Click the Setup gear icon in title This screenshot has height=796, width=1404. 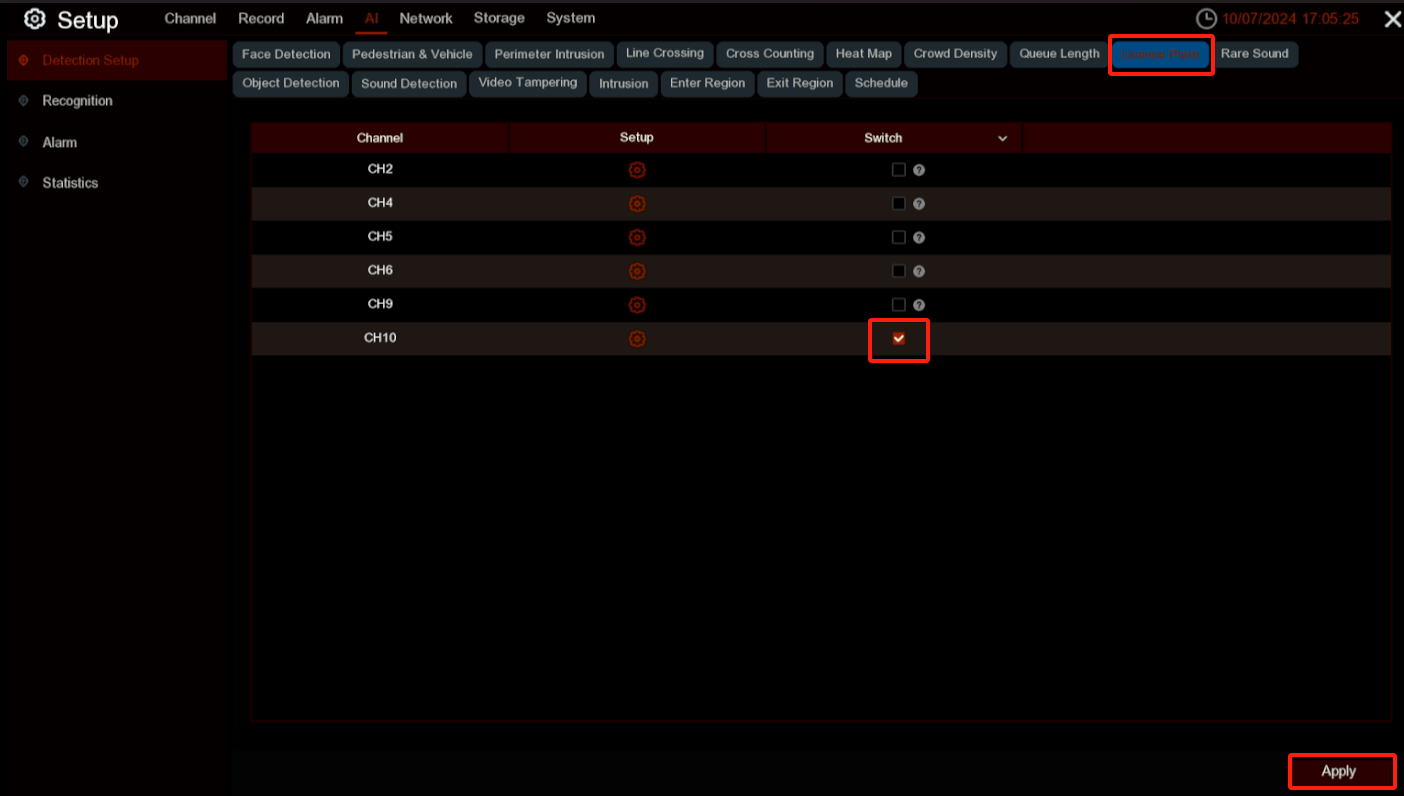[x=35, y=19]
